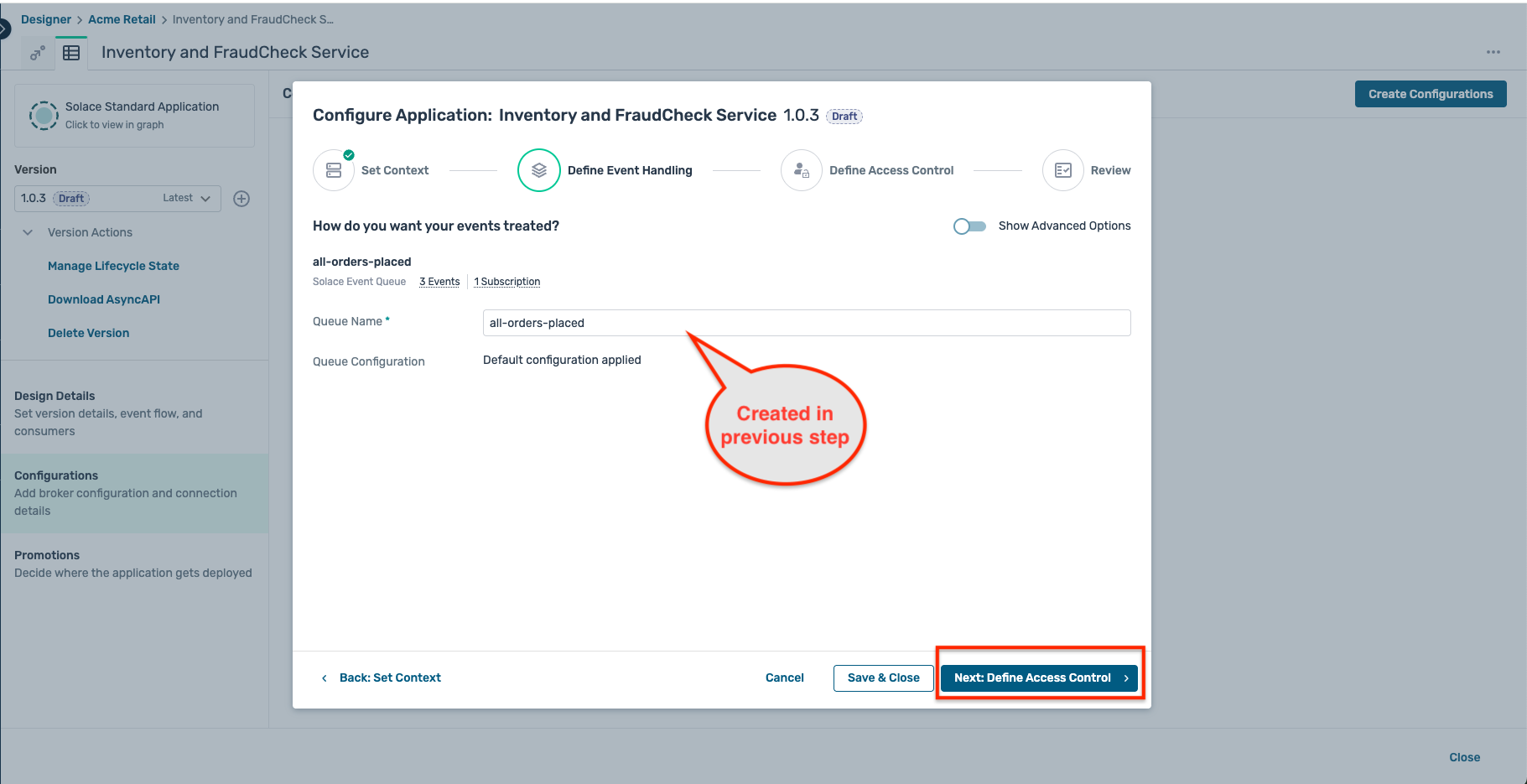Click the add new version plus icon
This screenshot has width=1527, height=784.
click(242, 199)
